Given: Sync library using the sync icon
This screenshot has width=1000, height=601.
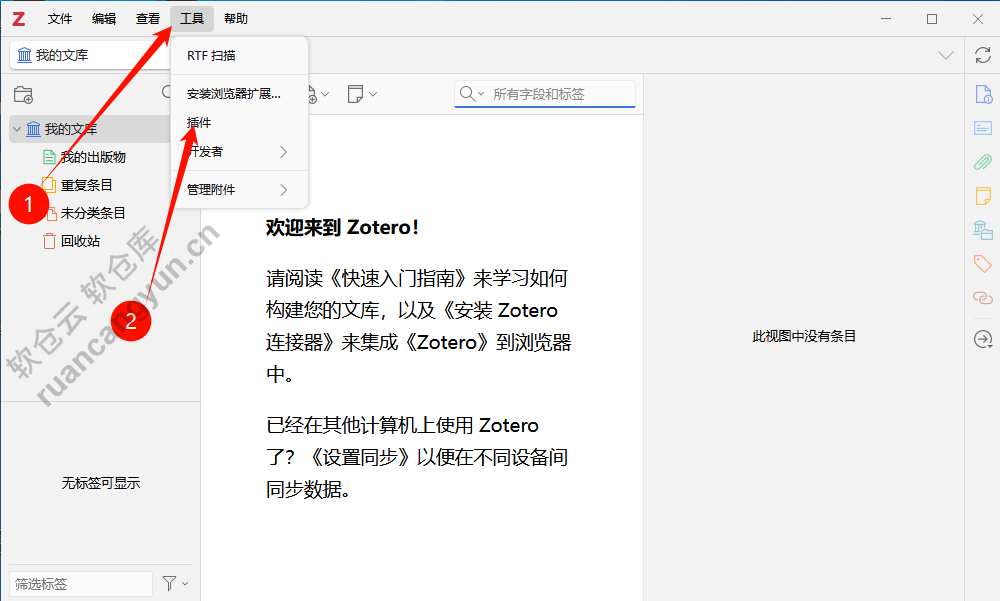Looking at the screenshot, I should 981,56.
